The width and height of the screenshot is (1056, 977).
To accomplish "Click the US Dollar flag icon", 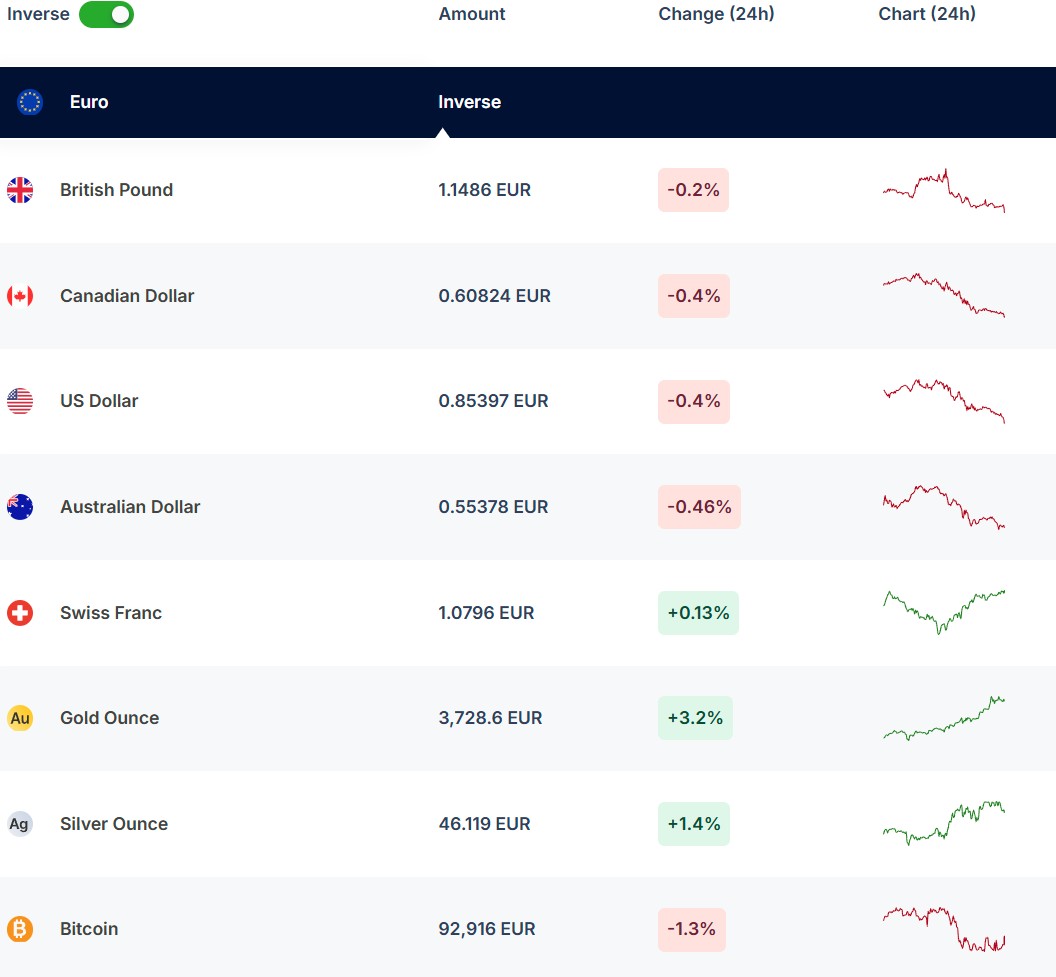I will (x=20, y=401).
